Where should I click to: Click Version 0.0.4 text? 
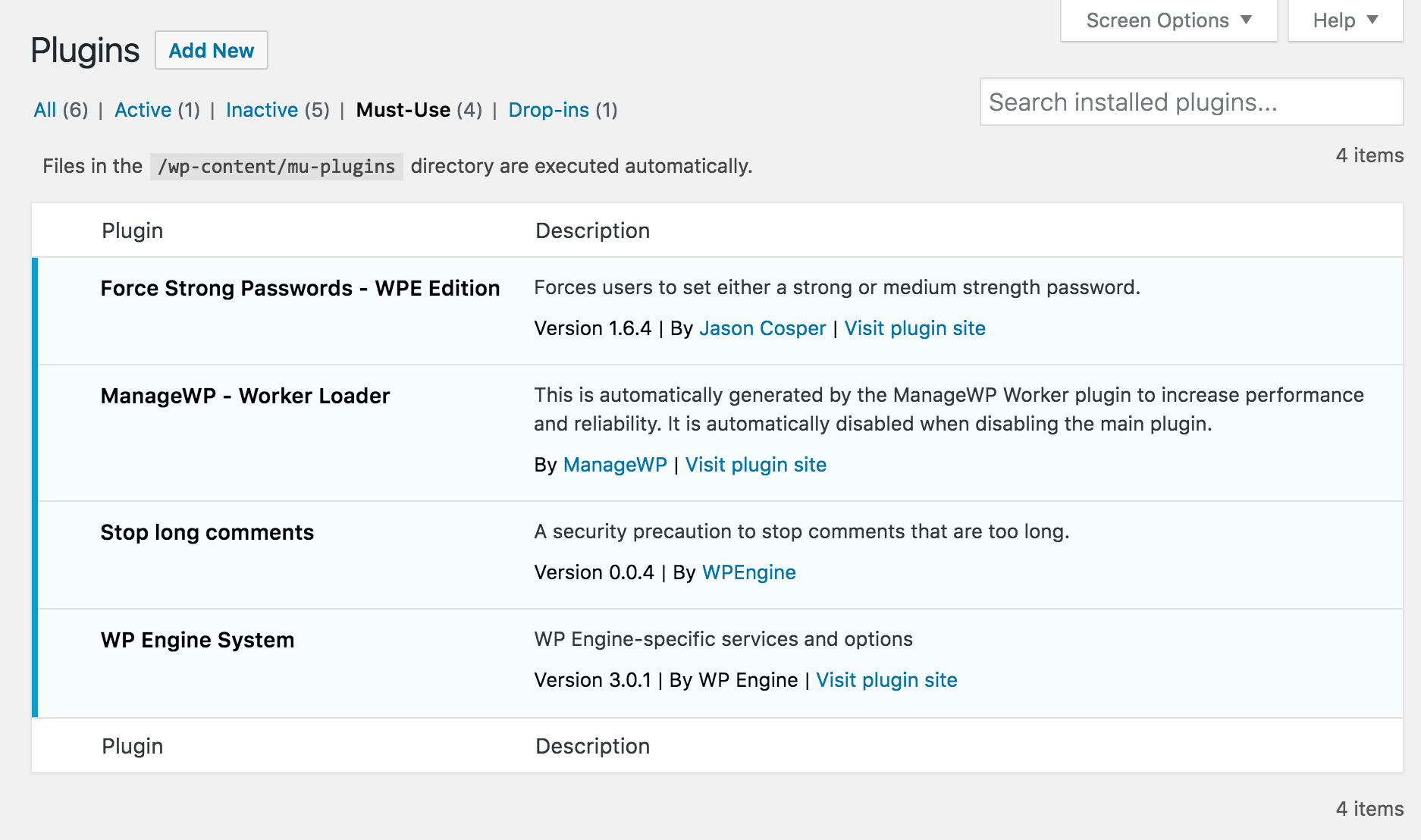[594, 572]
